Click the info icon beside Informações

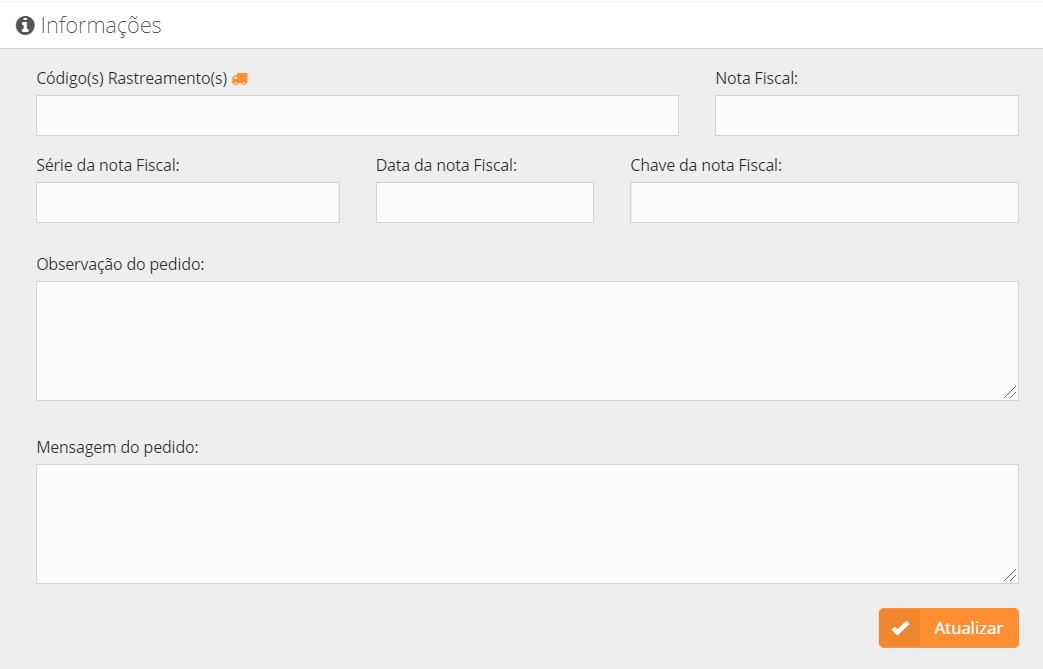(x=26, y=26)
